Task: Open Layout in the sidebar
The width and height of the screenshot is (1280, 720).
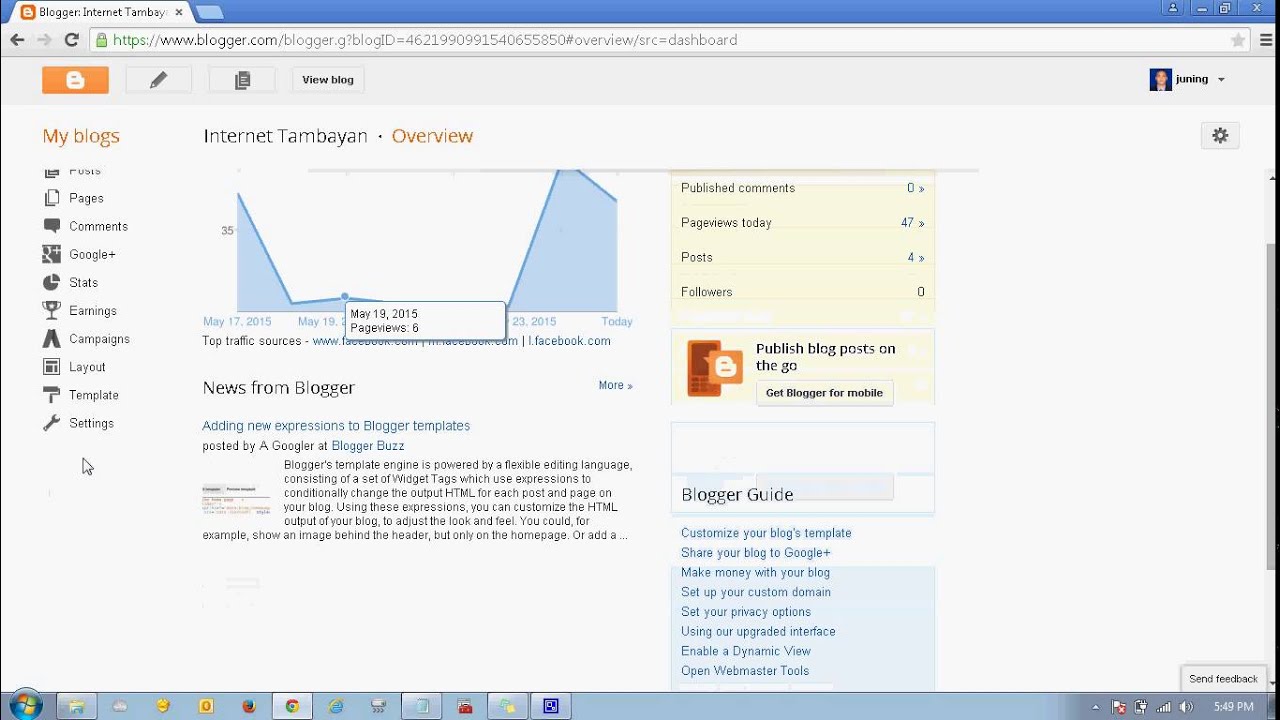Action: tap(87, 367)
